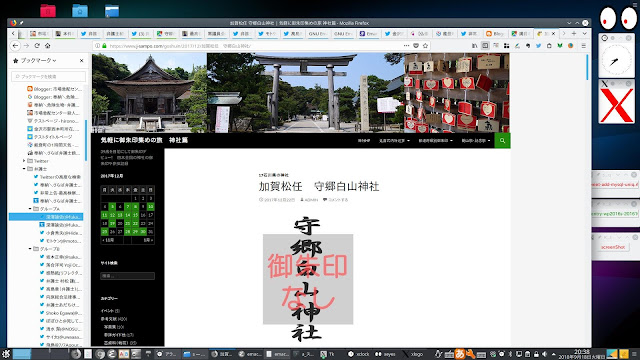Expand the Twitter bookmark folder

(x=24, y=161)
